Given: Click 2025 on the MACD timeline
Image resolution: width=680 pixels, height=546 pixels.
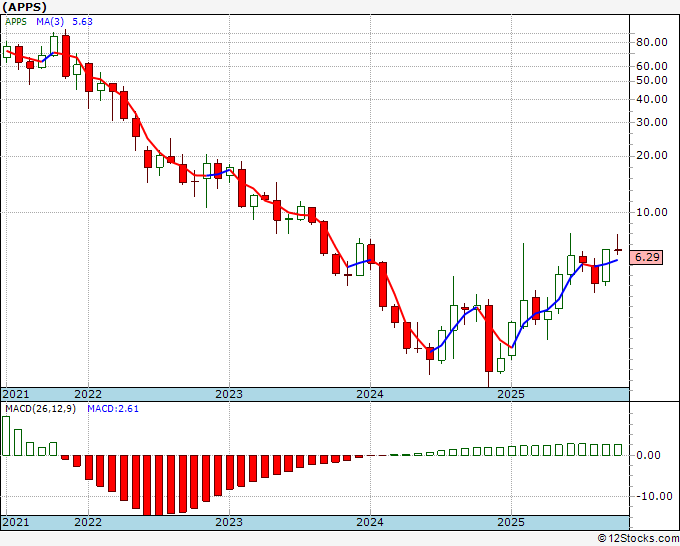Looking at the screenshot, I should (511, 522).
